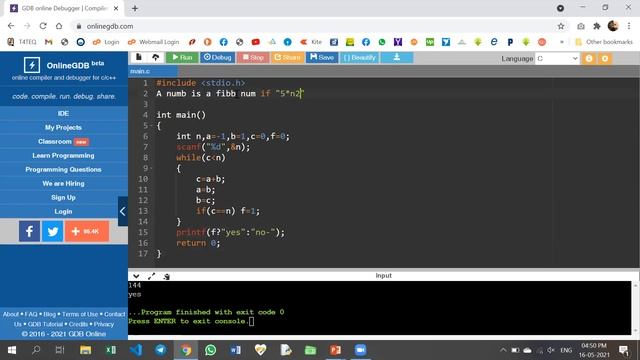
Task: Share on Twitter using the sidebar icon
Action: [53, 231]
